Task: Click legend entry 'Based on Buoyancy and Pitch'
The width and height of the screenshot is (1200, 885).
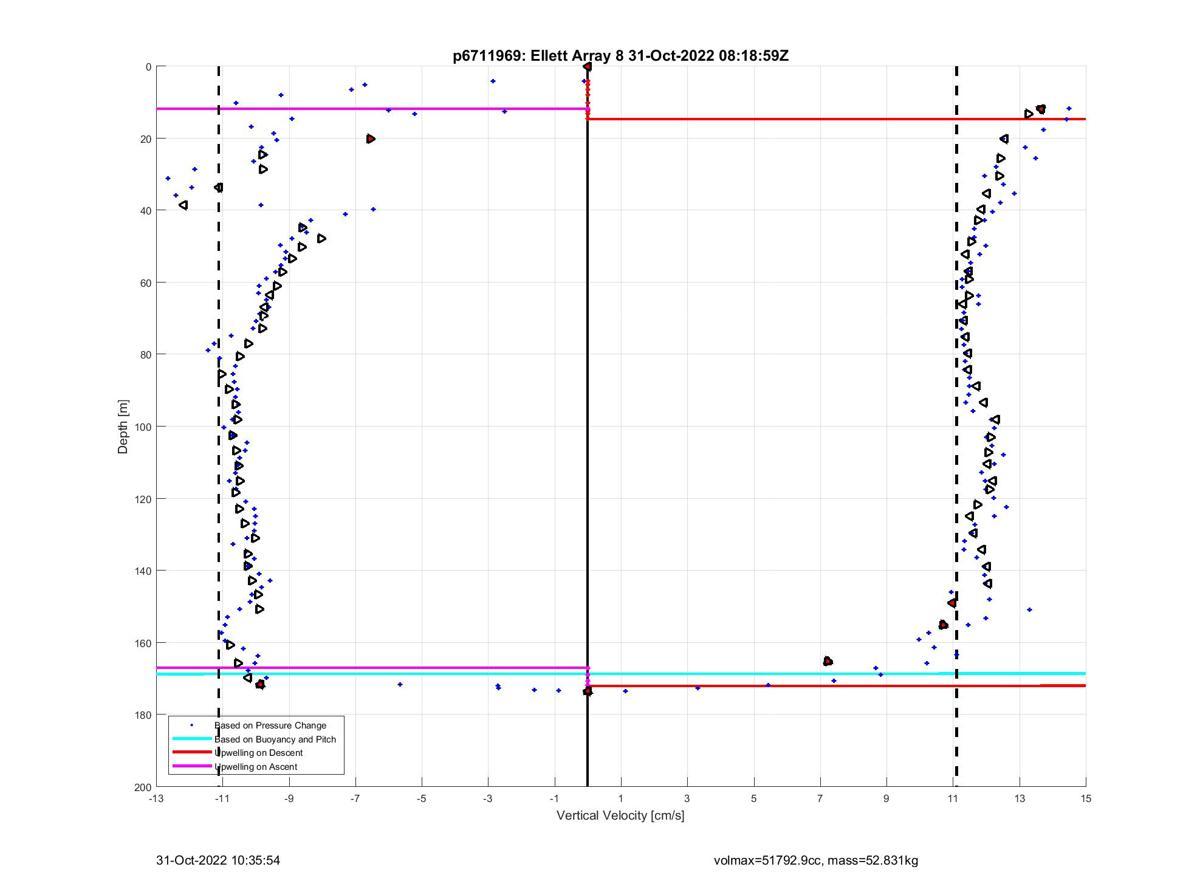Action: 275,739
